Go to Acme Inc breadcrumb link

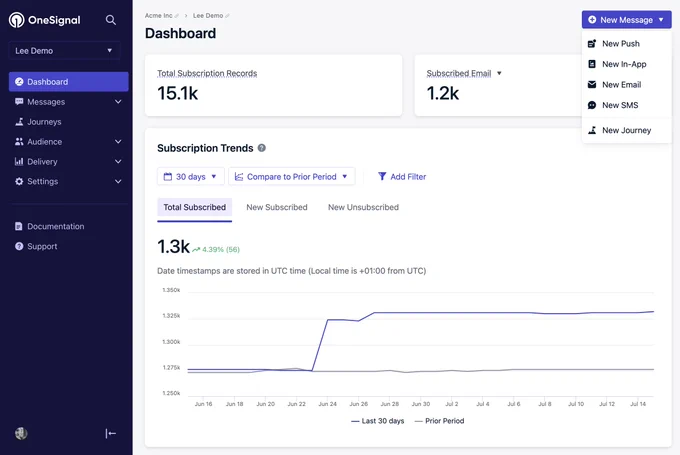tap(158, 16)
